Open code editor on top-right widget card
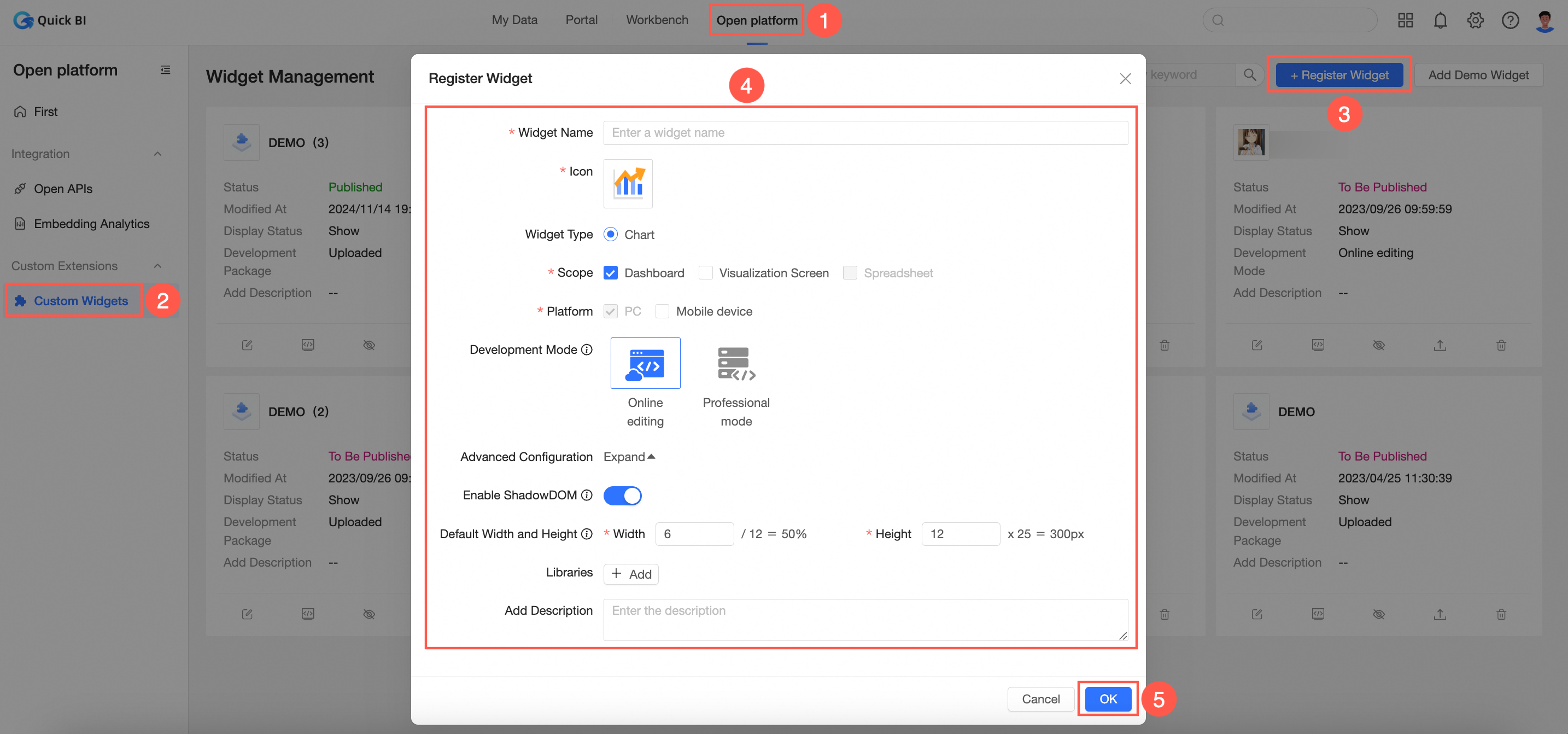Image resolution: width=1568 pixels, height=734 pixels. click(1318, 345)
